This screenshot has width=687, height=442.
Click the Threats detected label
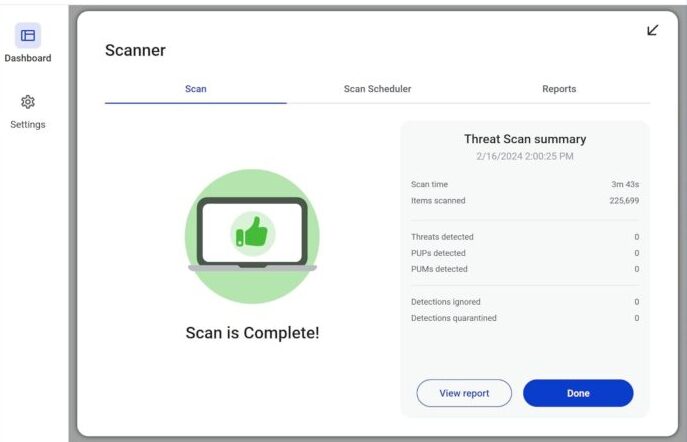coord(442,237)
